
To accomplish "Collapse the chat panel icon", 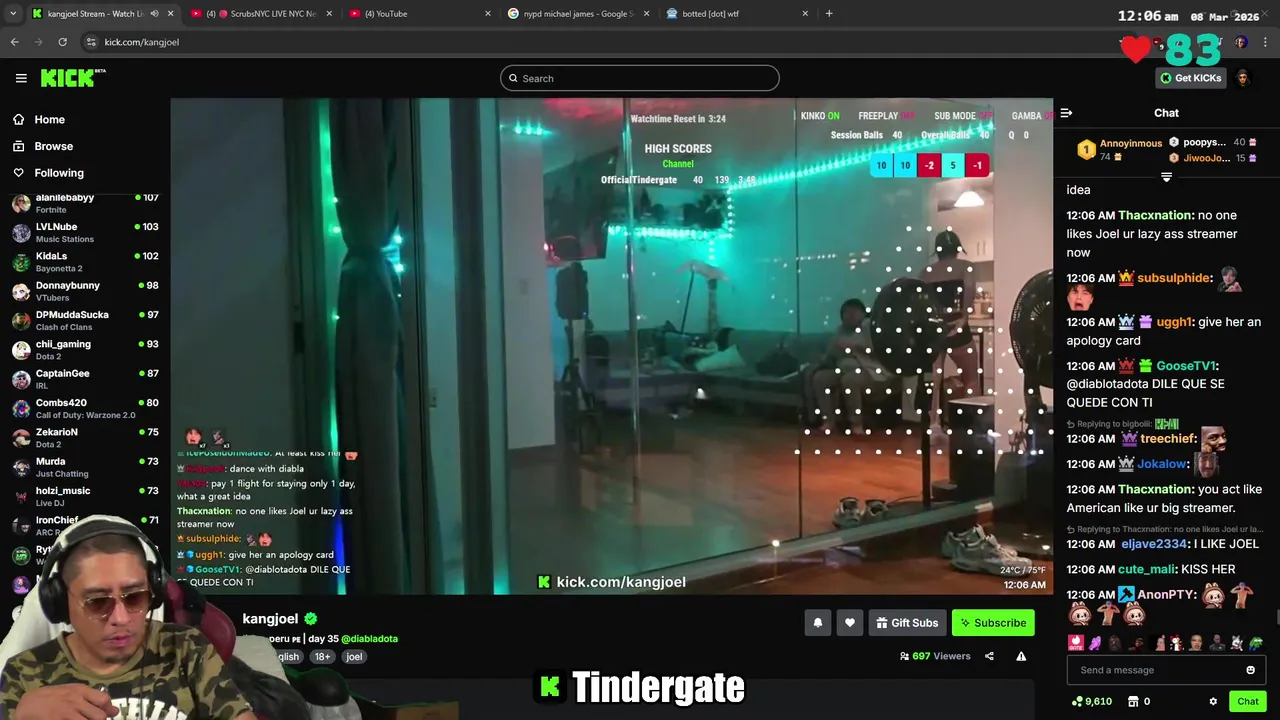I will tap(1066, 113).
